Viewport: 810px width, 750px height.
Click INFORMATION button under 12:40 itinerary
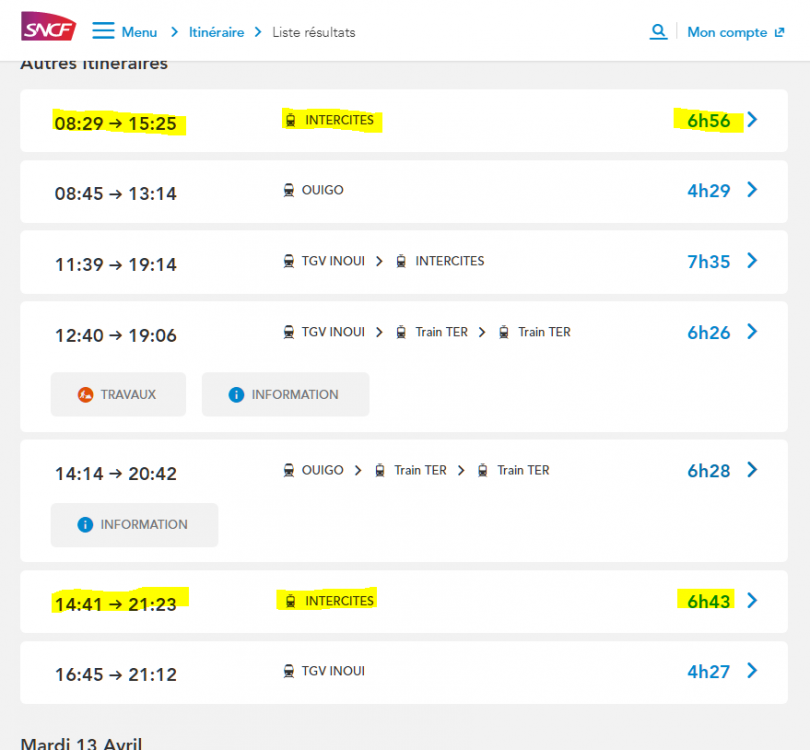285,395
